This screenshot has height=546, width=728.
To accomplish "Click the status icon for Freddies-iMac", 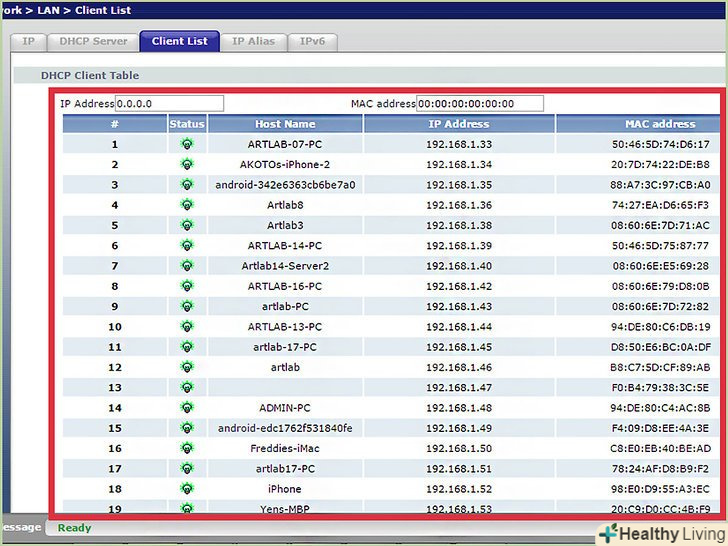I will [186, 448].
